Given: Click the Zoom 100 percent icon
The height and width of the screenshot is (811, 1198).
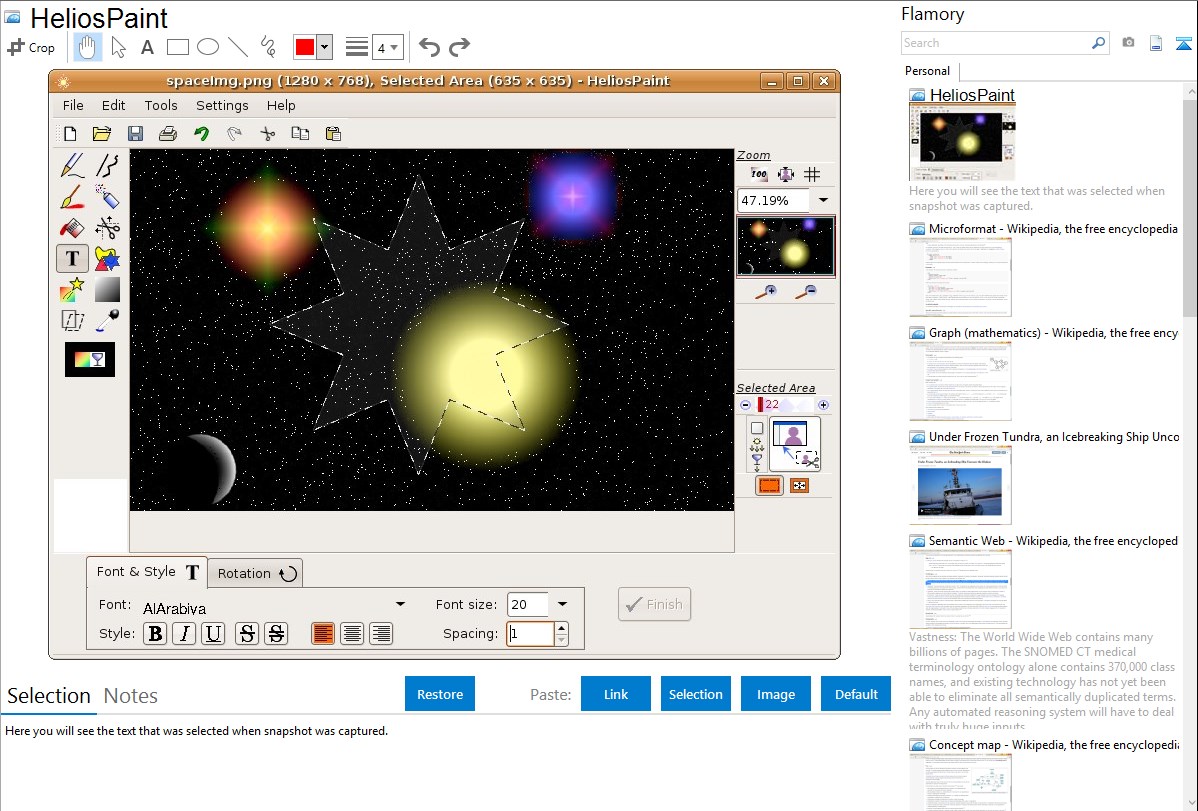Looking at the screenshot, I should pos(759,174).
